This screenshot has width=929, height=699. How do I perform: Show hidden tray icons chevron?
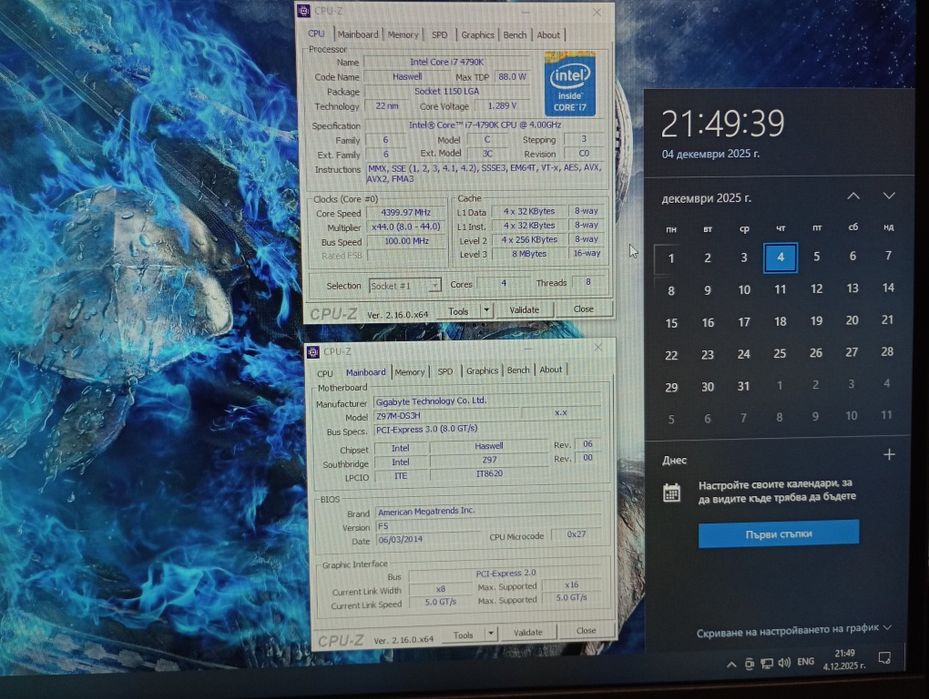click(x=731, y=665)
